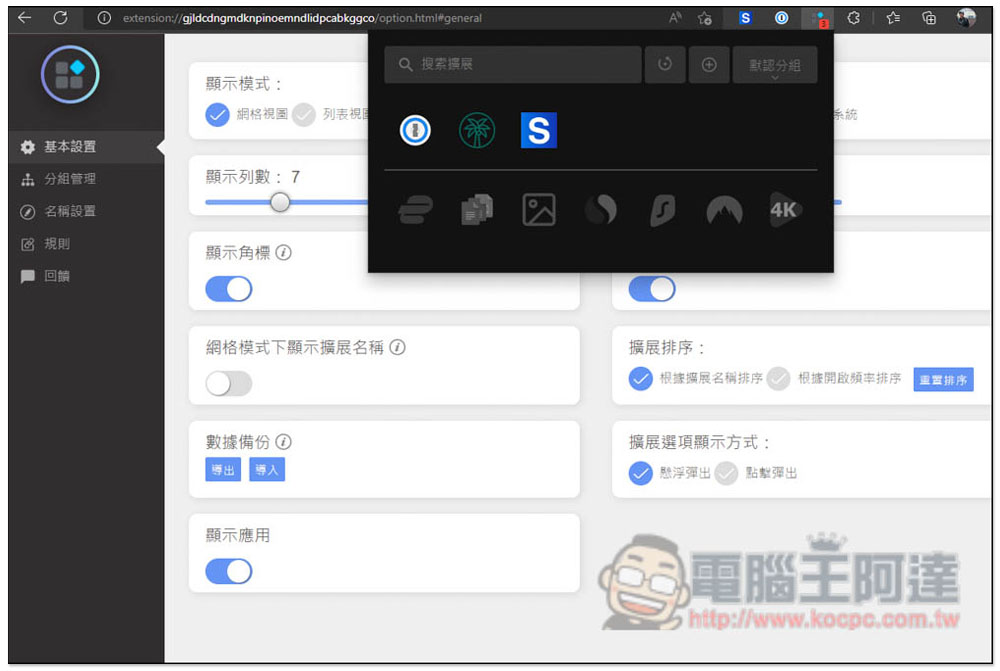Click the 導出 backup button
This screenshot has width=1000, height=671.
click(x=223, y=470)
